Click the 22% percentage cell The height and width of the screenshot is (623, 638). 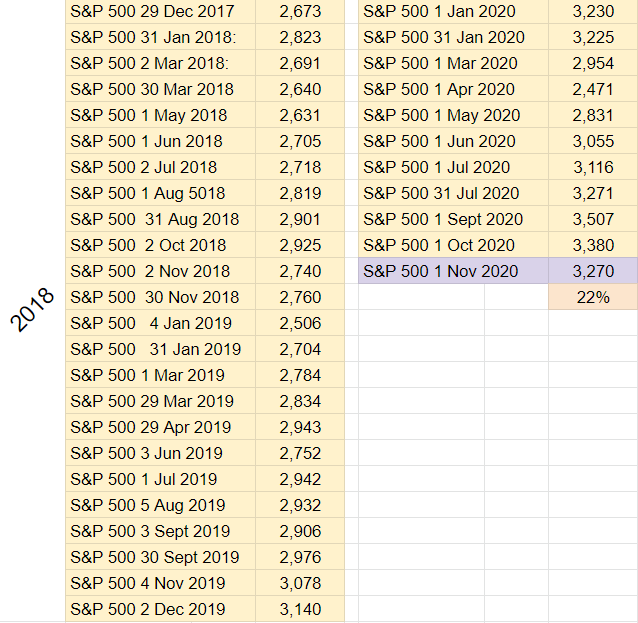click(593, 297)
